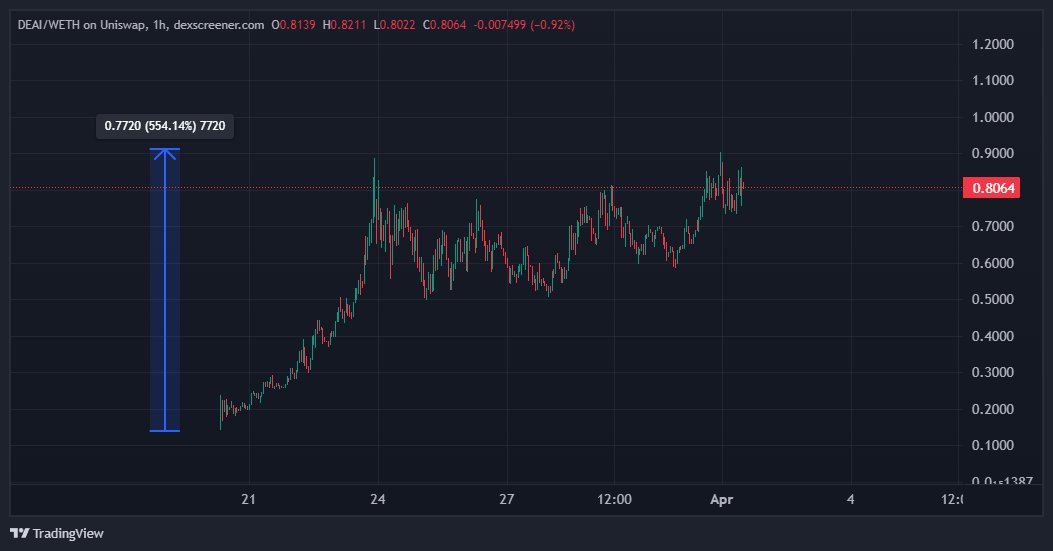
Task: Click the 4 date label on time axis
Action: tap(851, 499)
